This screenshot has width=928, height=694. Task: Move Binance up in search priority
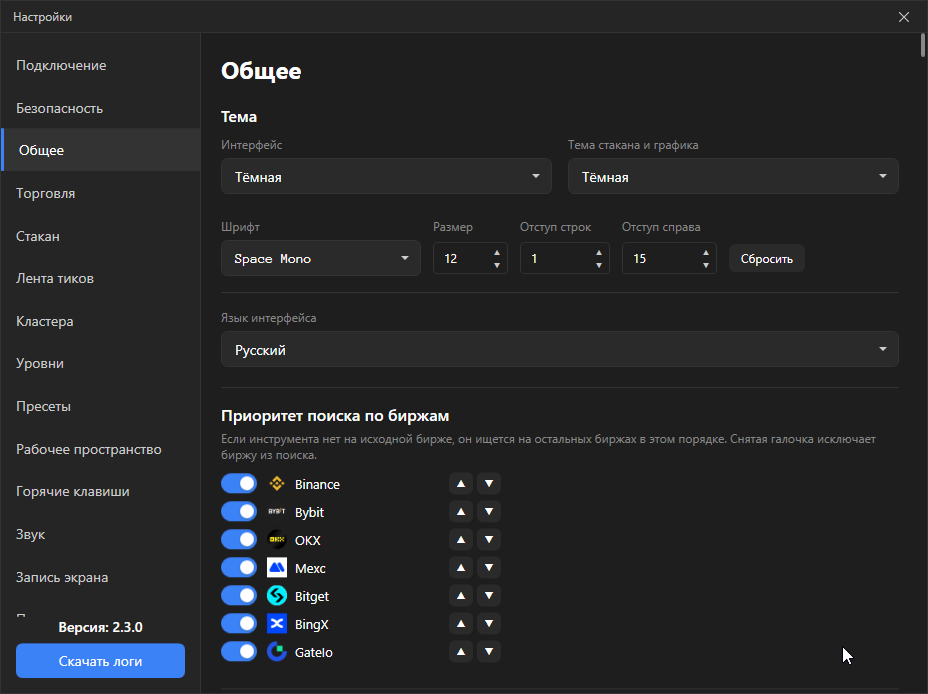[x=460, y=484]
